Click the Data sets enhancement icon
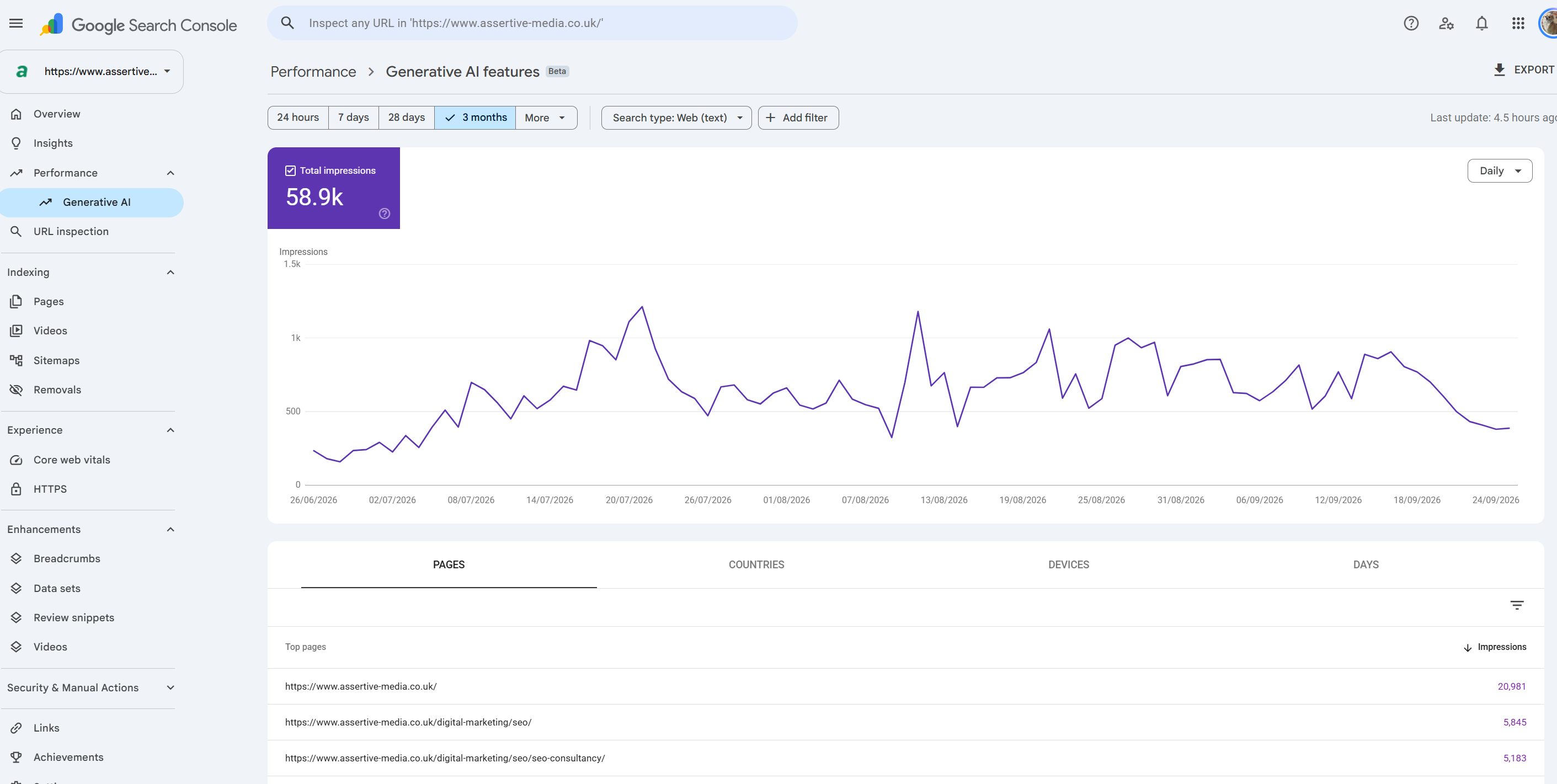The image size is (1557, 784). click(17, 588)
